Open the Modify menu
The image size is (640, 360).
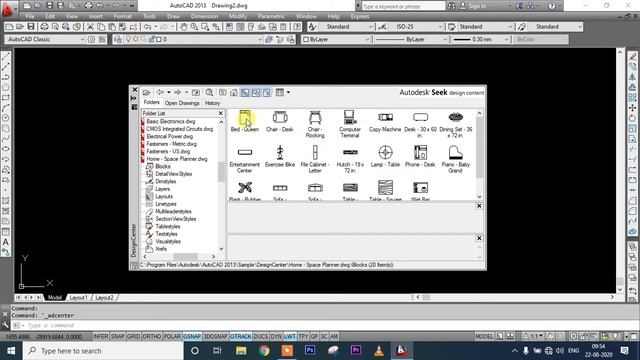(x=238, y=16)
